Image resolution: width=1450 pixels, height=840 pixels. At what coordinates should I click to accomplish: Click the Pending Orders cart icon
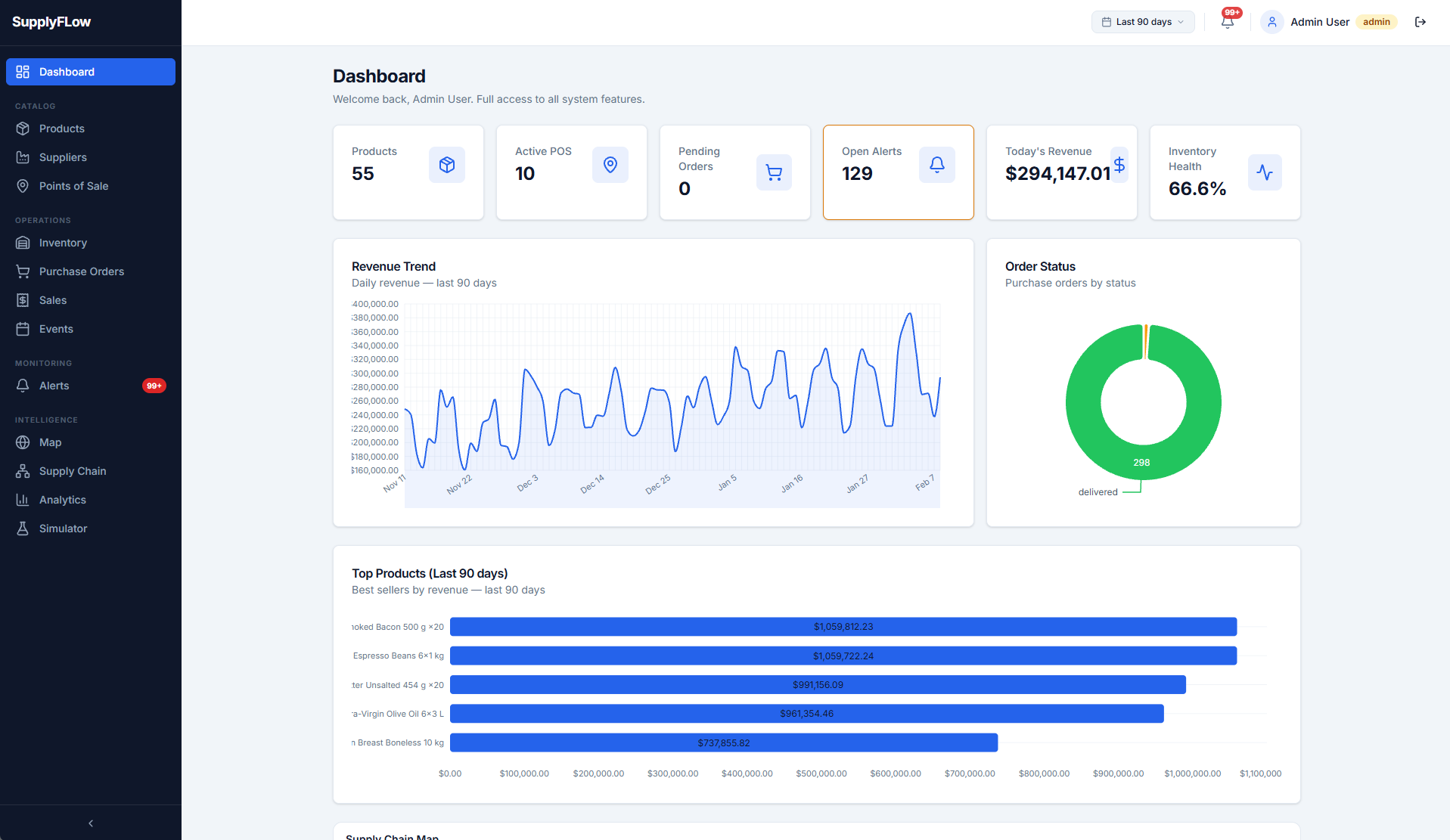773,172
